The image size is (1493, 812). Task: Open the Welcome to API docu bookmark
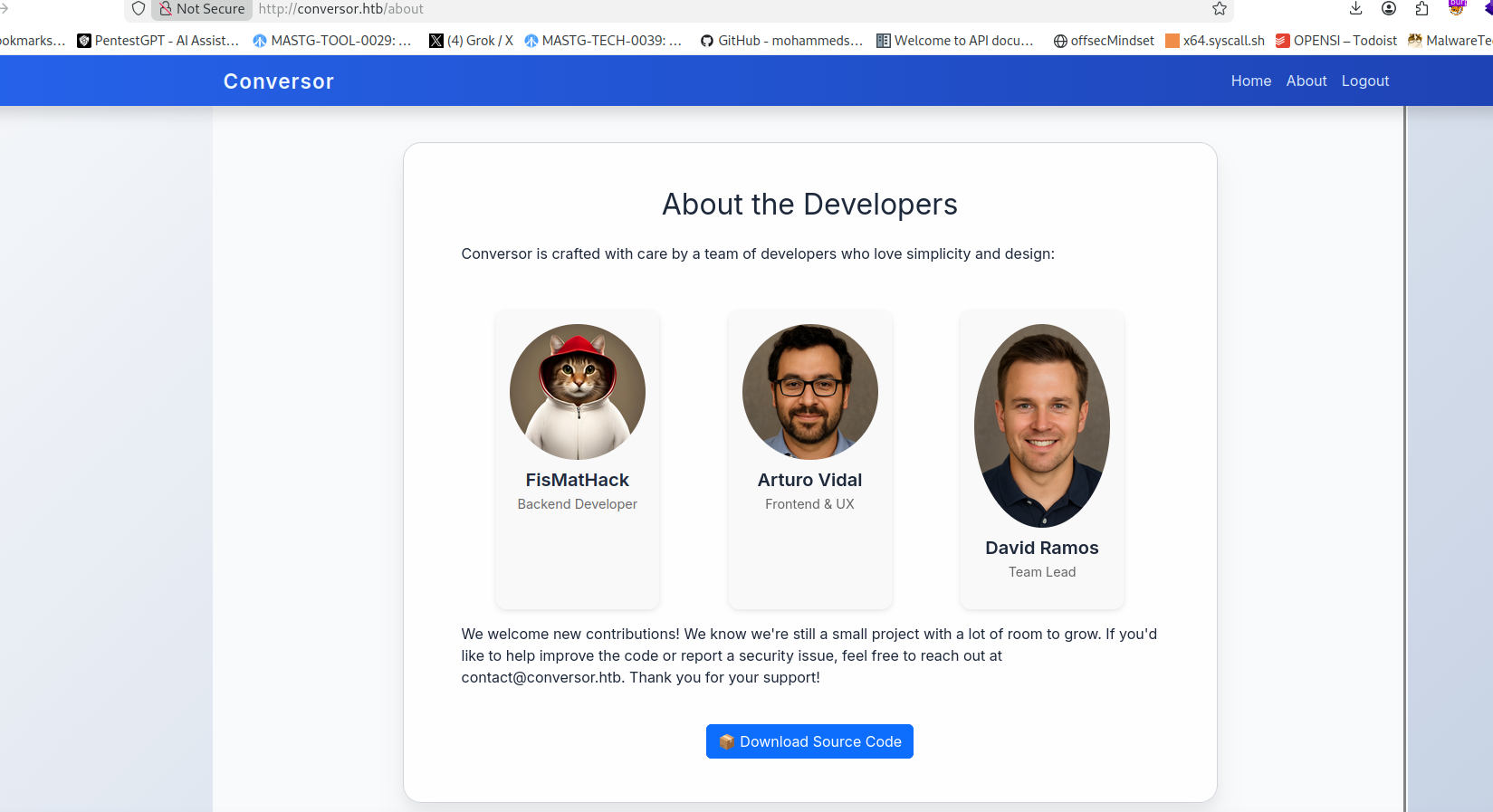click(955, 41)
